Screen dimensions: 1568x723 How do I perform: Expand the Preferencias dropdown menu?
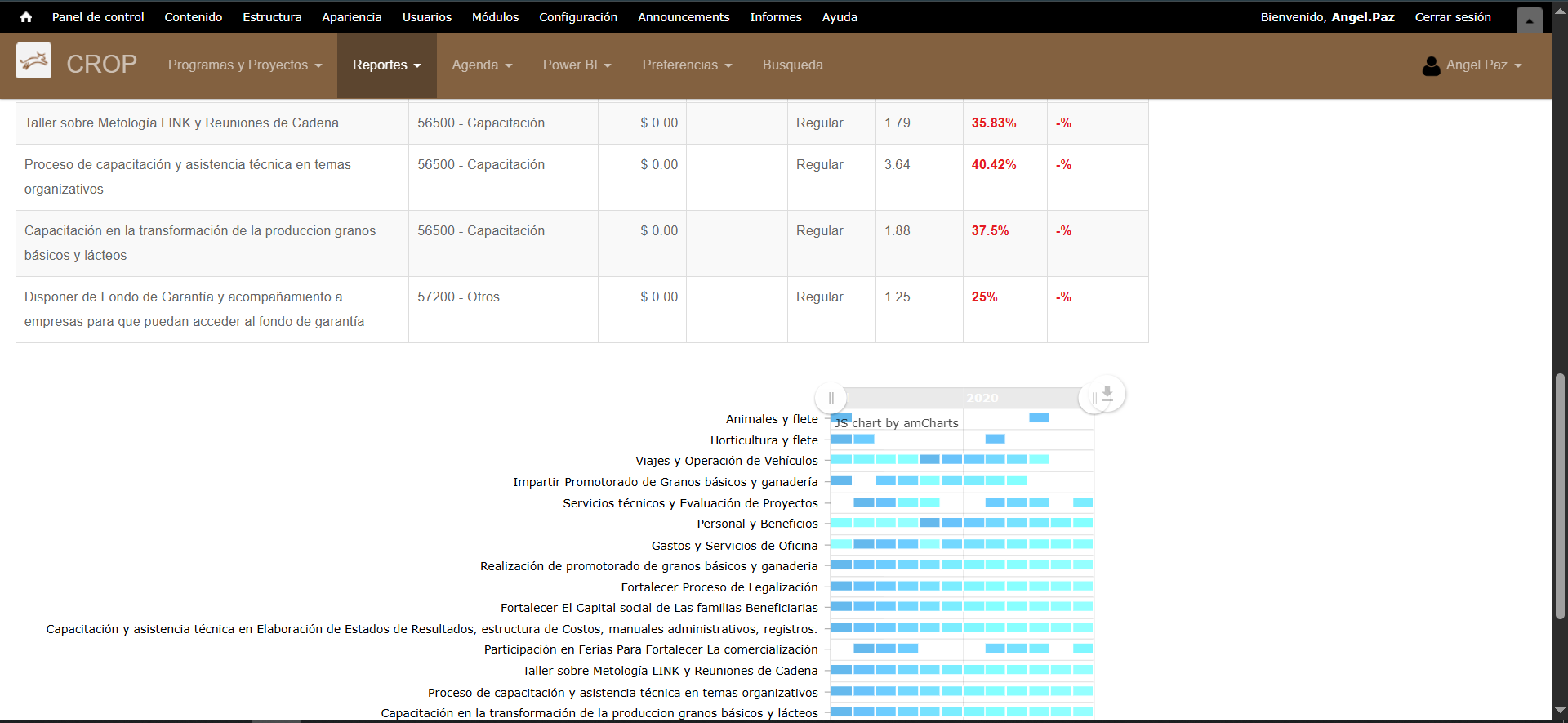(x=687, y=65)
